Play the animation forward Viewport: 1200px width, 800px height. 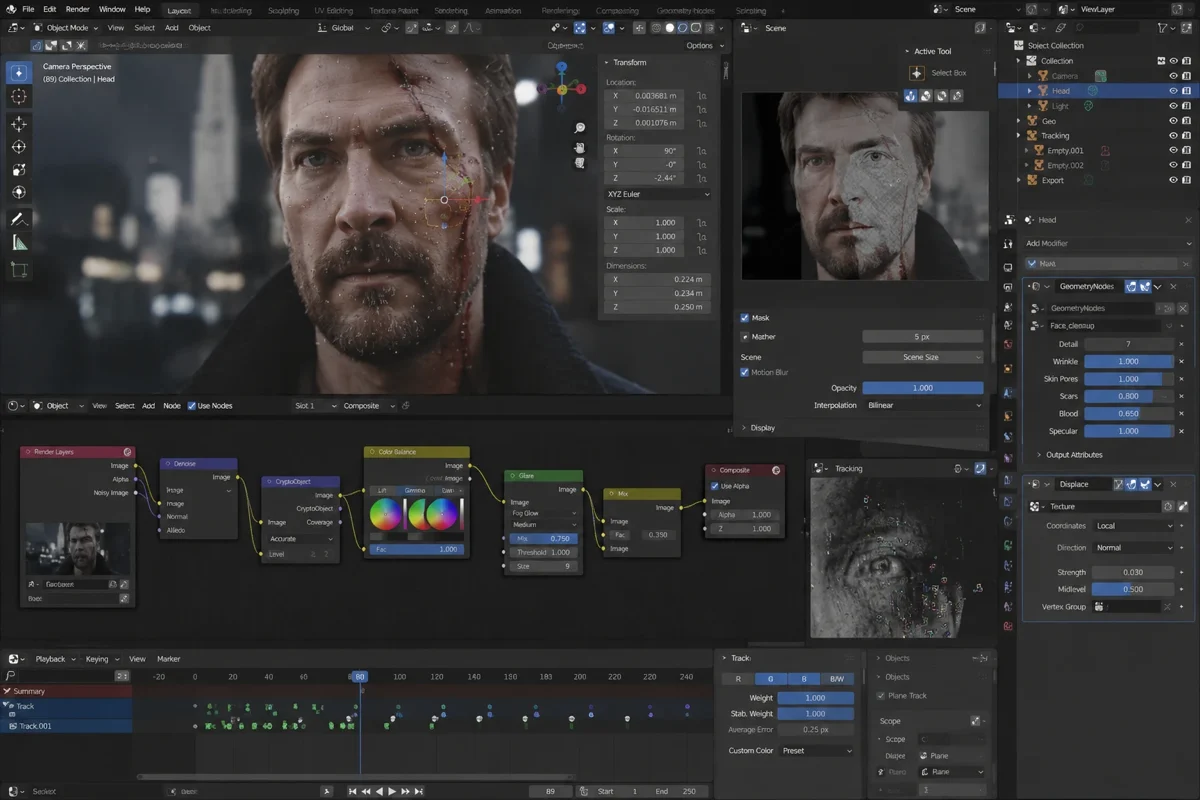click(391, 791)
